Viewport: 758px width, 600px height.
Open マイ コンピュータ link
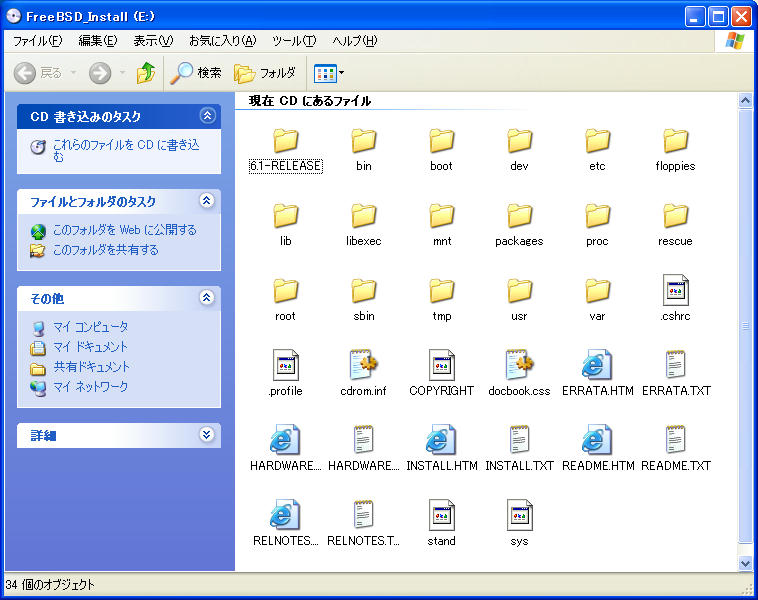pyautogui.click(x=90, y=327)
